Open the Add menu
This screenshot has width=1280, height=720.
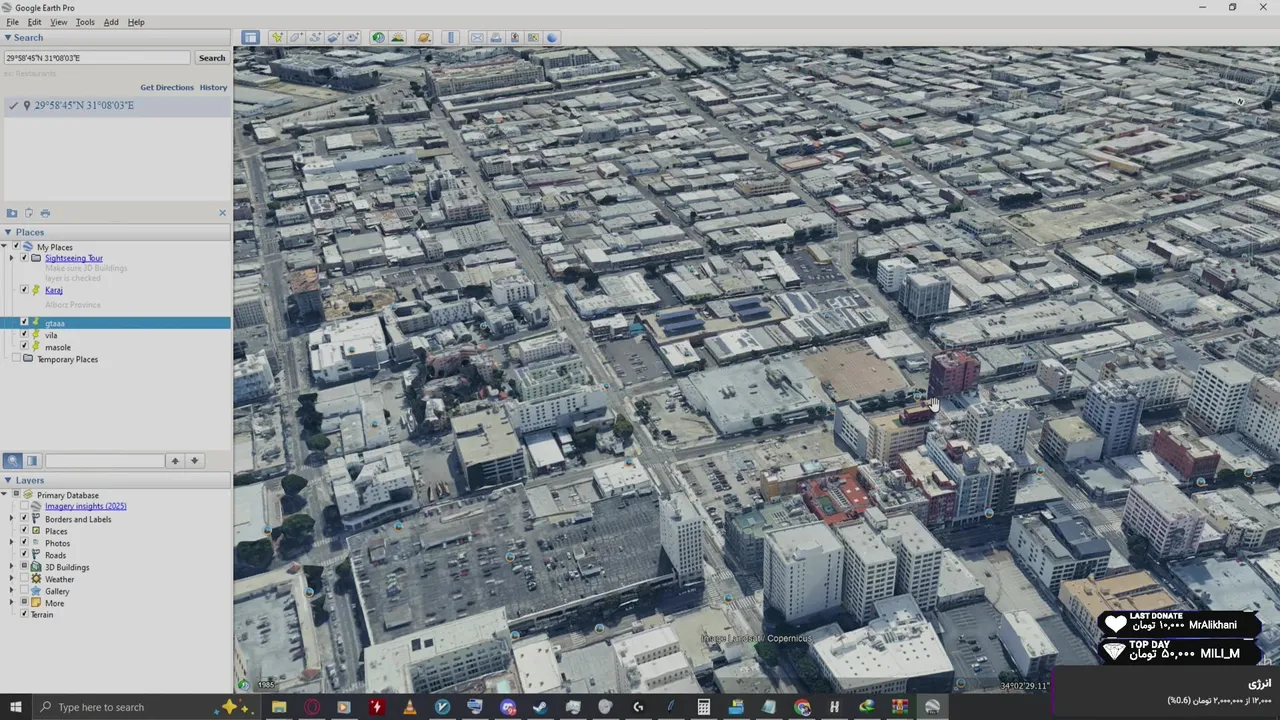(111, 22)
